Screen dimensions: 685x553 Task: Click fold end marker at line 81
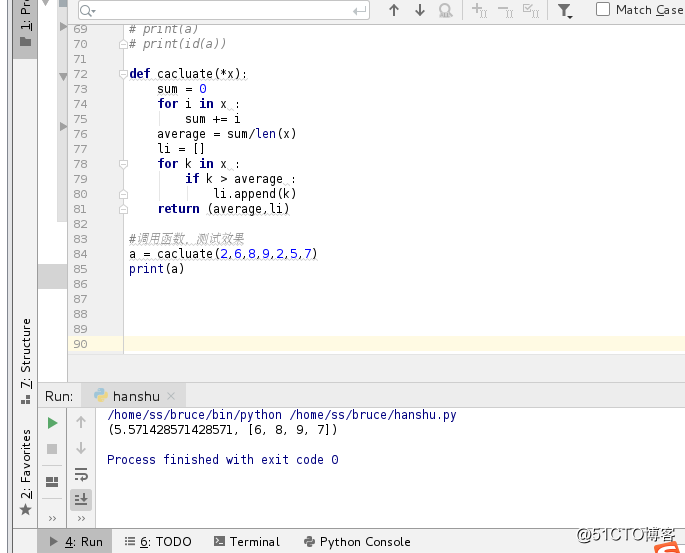point(123,209)
